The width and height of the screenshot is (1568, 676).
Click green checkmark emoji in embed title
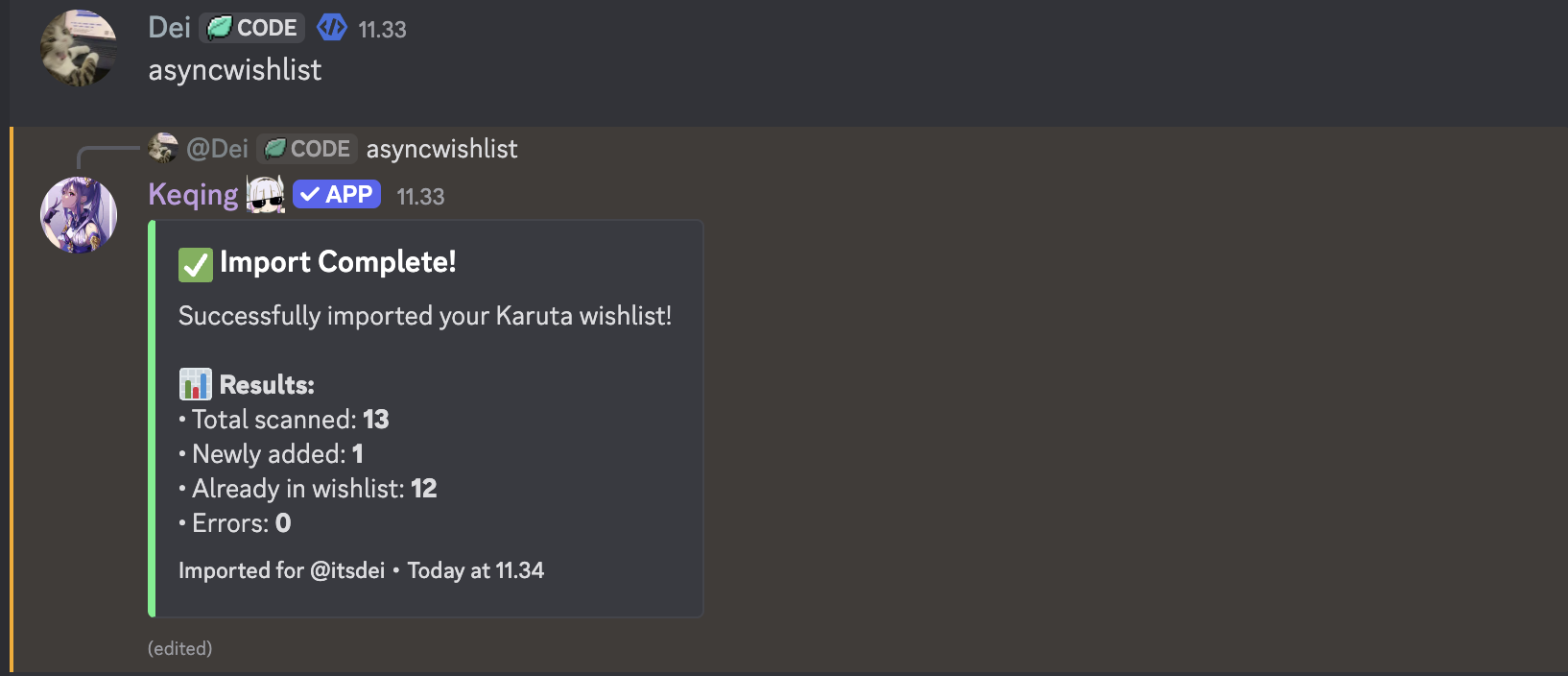tap(196, 264)
